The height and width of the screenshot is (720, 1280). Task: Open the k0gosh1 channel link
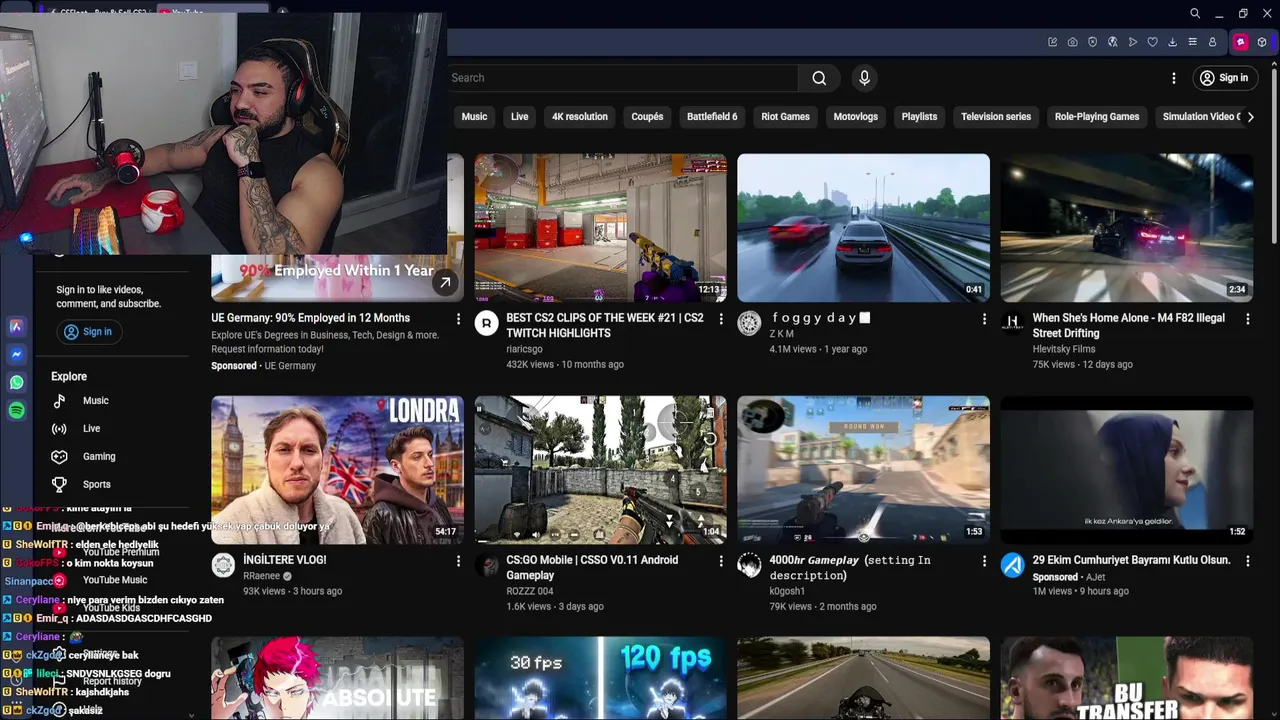pos(787,591)
